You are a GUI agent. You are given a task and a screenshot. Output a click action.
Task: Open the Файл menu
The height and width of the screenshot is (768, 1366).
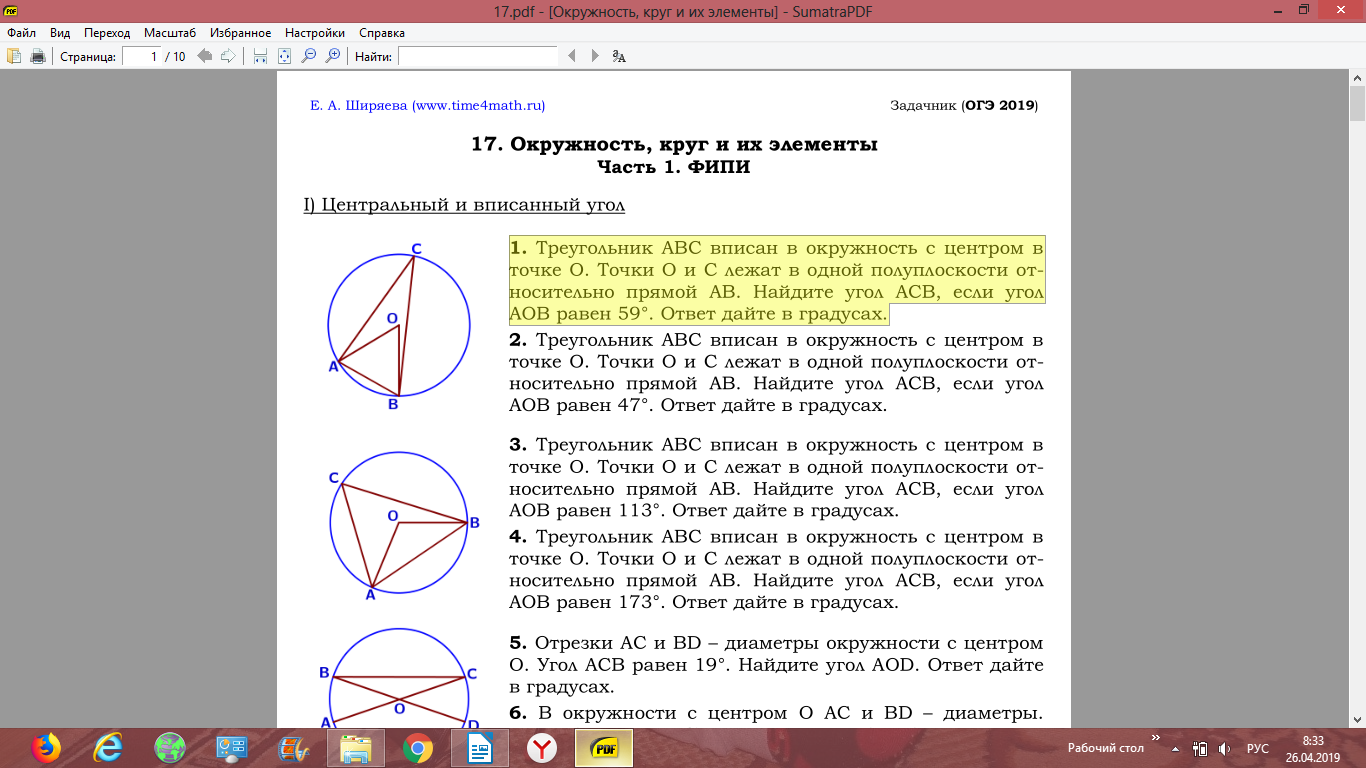(x=21, y=33)
